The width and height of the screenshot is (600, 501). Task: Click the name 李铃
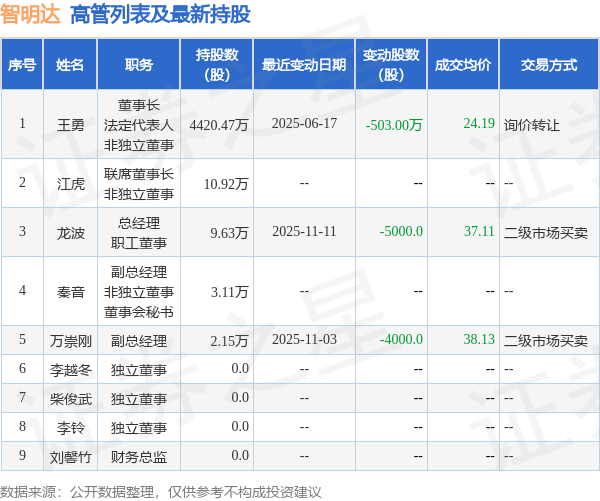(70, 428)
